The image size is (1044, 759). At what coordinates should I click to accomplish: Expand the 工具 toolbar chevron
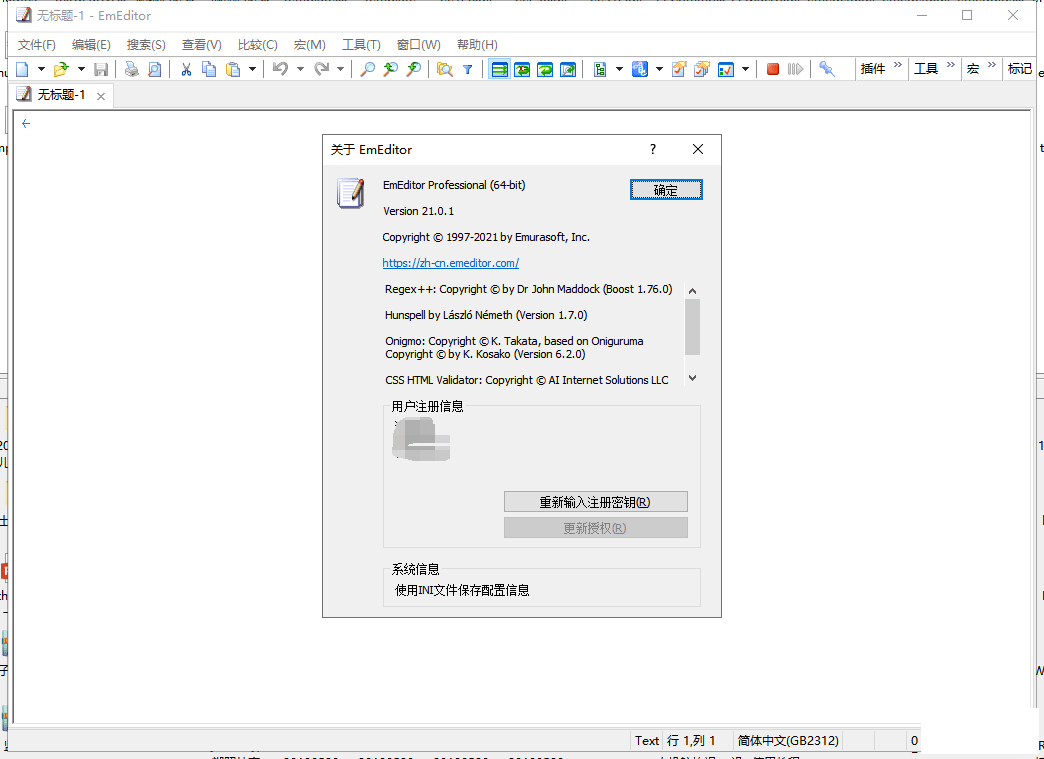(x=951, y=65)
